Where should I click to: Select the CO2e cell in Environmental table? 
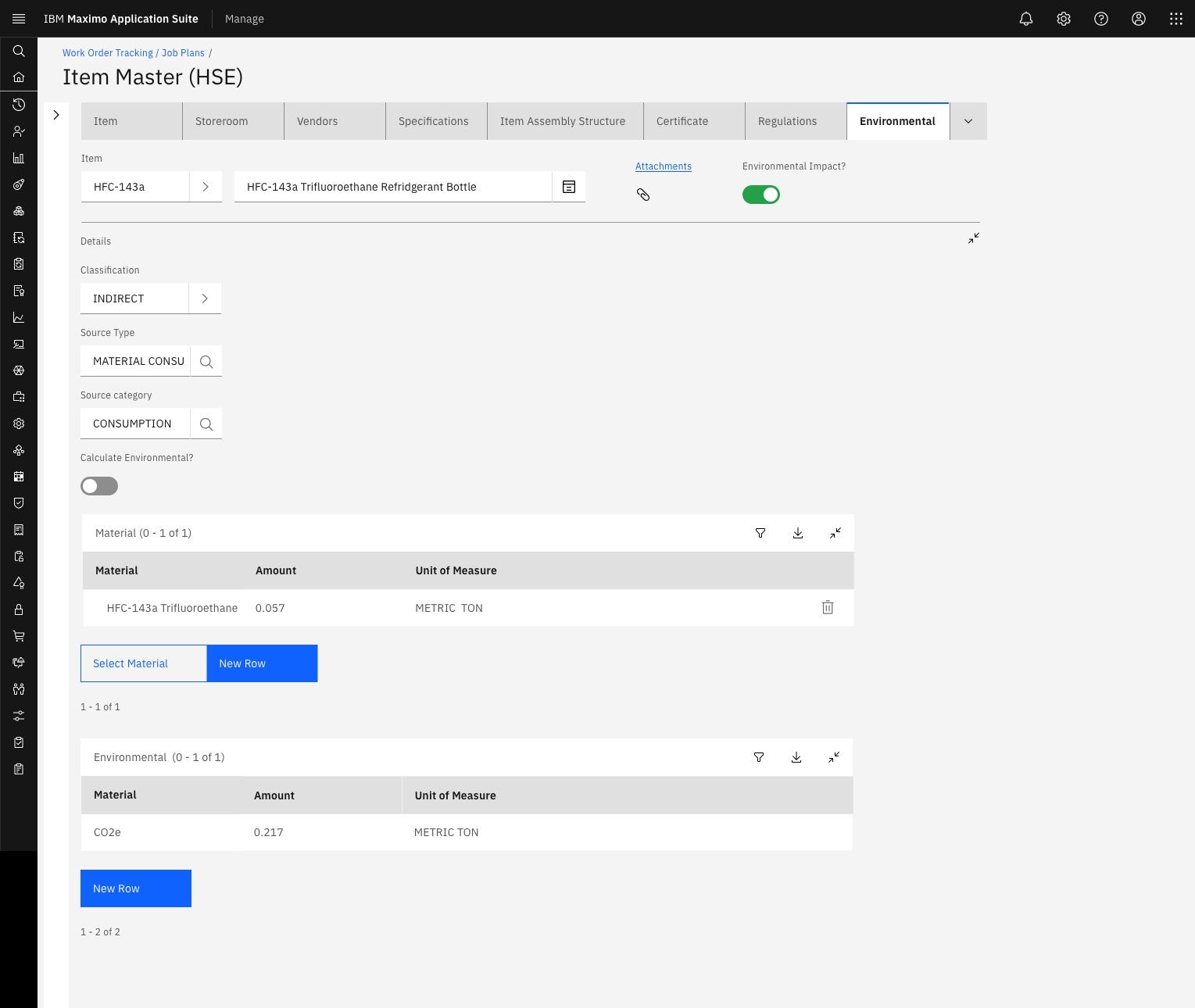tap(107, 832)
